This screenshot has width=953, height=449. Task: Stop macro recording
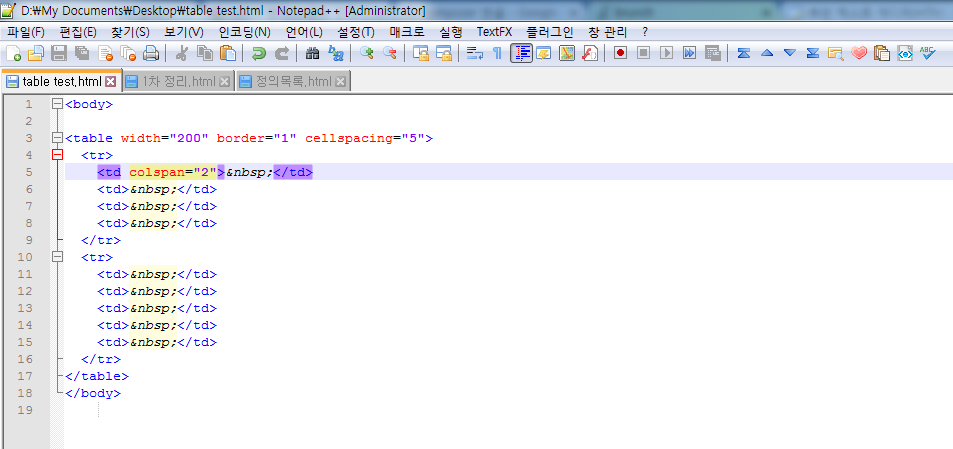pos(643,53)
